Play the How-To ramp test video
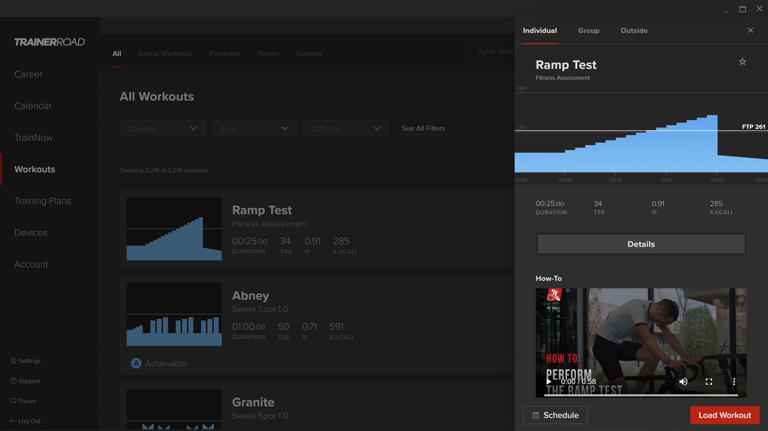 tap(549, 382)
